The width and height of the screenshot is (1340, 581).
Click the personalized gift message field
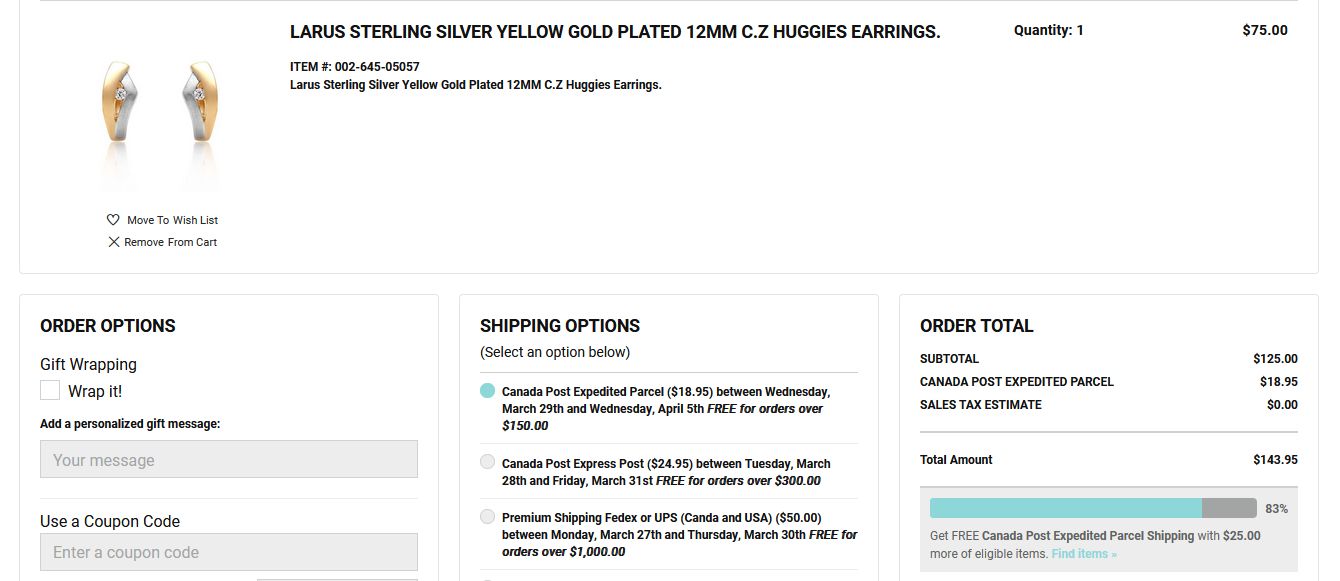228,459
